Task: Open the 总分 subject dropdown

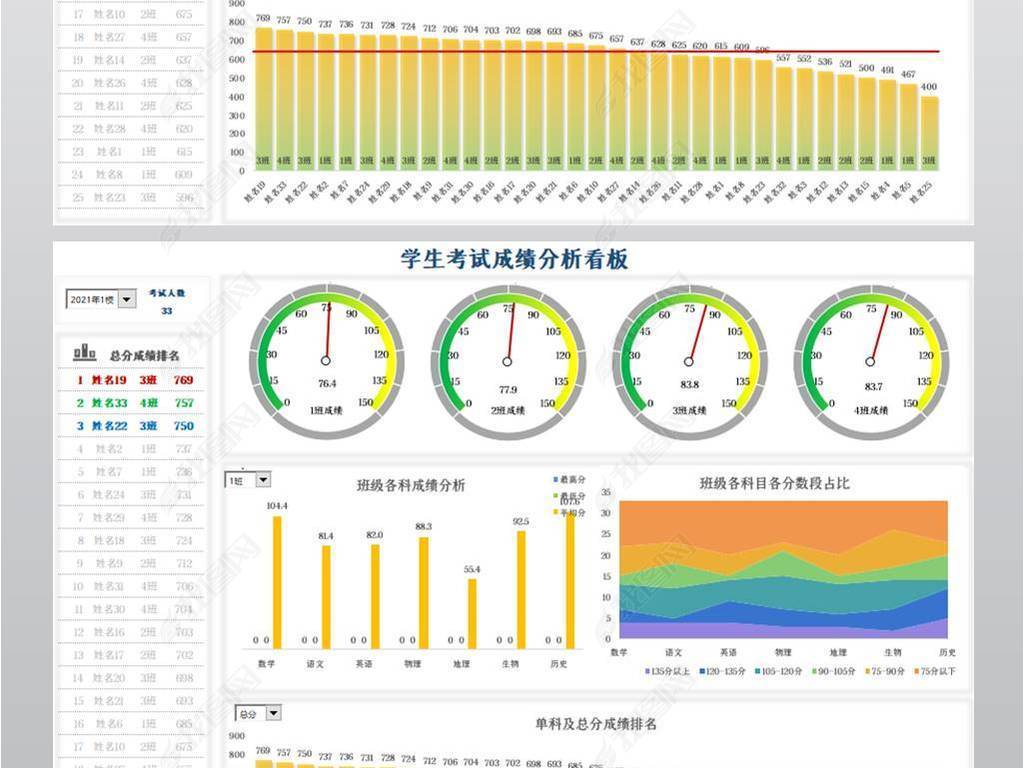Action: pos(274,713)
